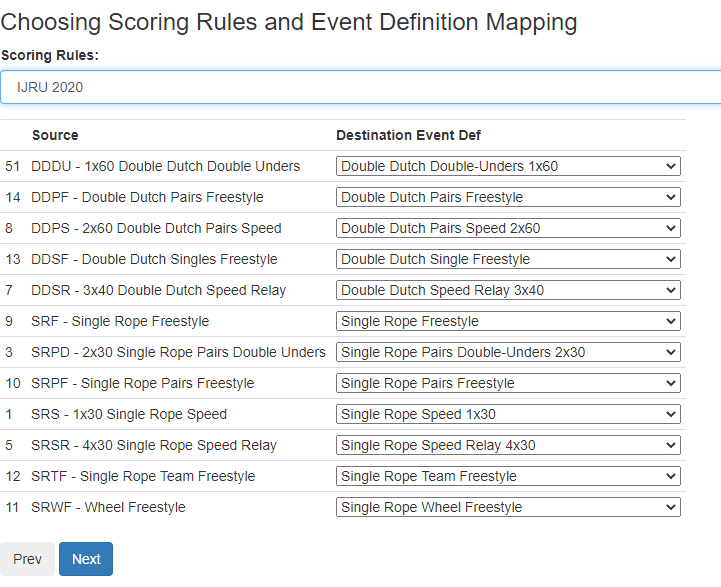The image size is (721, 587).
Task: Select the DDDU 1x60 source row label
Action: coord(166,166)
